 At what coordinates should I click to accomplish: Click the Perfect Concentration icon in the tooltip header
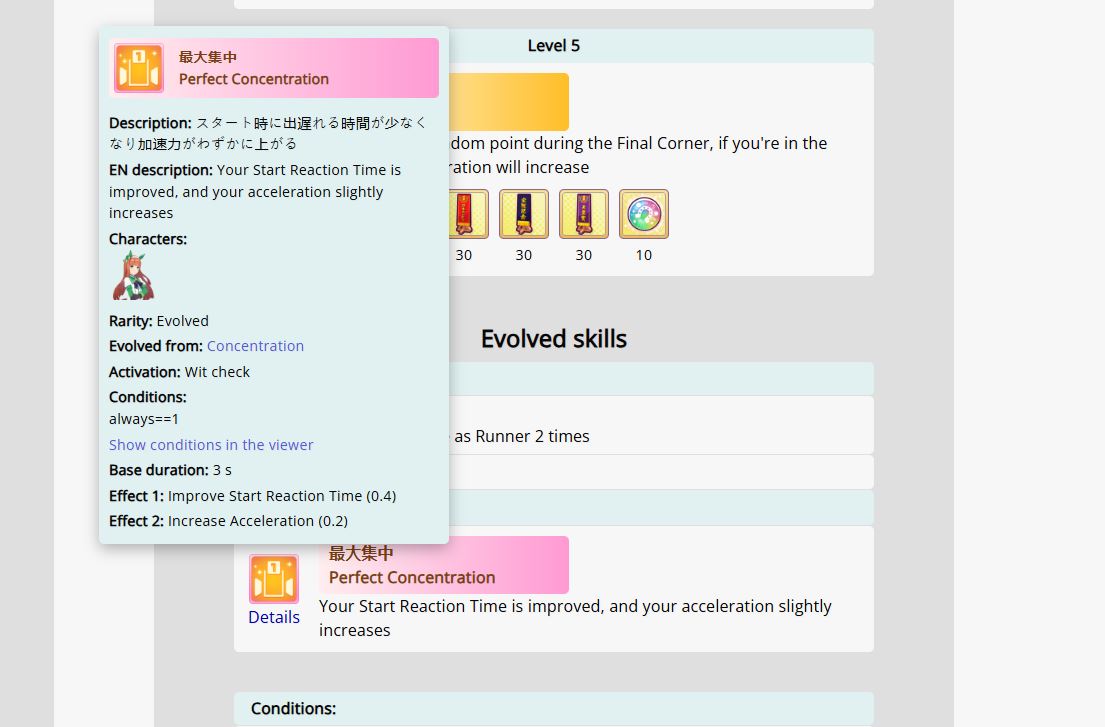pos(139,68)
